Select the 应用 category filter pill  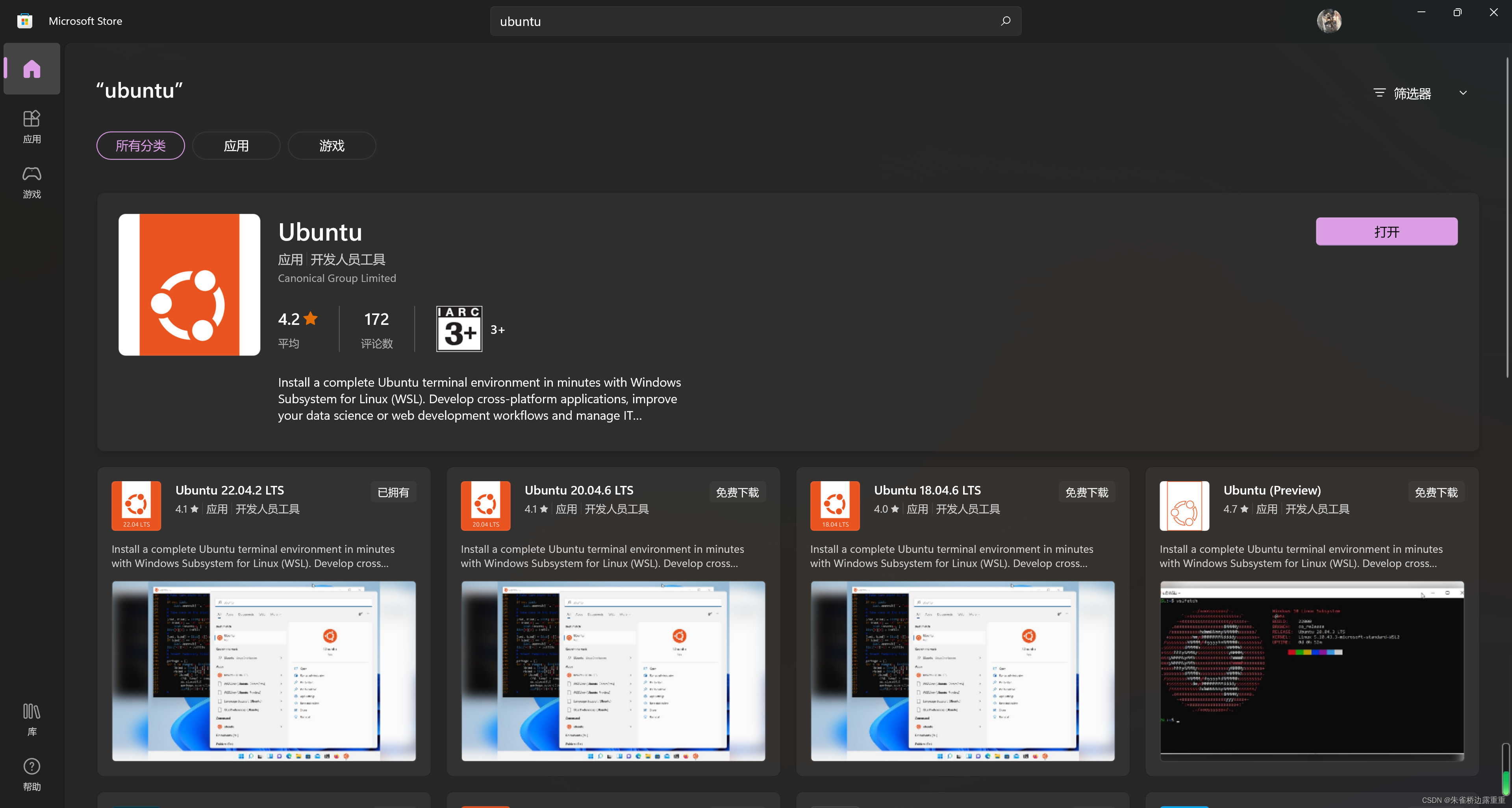tap(236, 146)
